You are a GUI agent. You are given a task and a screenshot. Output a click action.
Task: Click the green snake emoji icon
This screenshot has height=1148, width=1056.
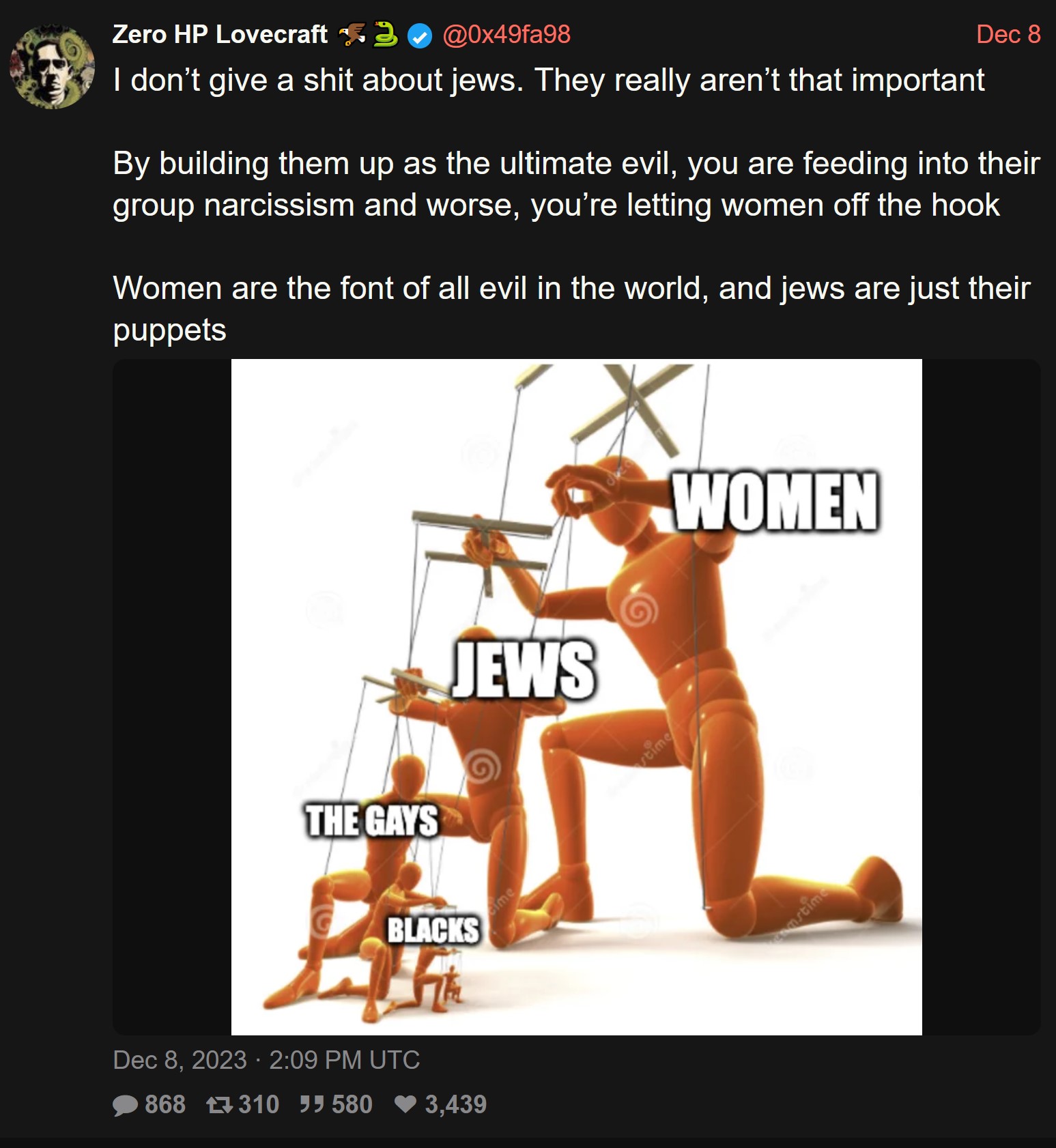386,34
